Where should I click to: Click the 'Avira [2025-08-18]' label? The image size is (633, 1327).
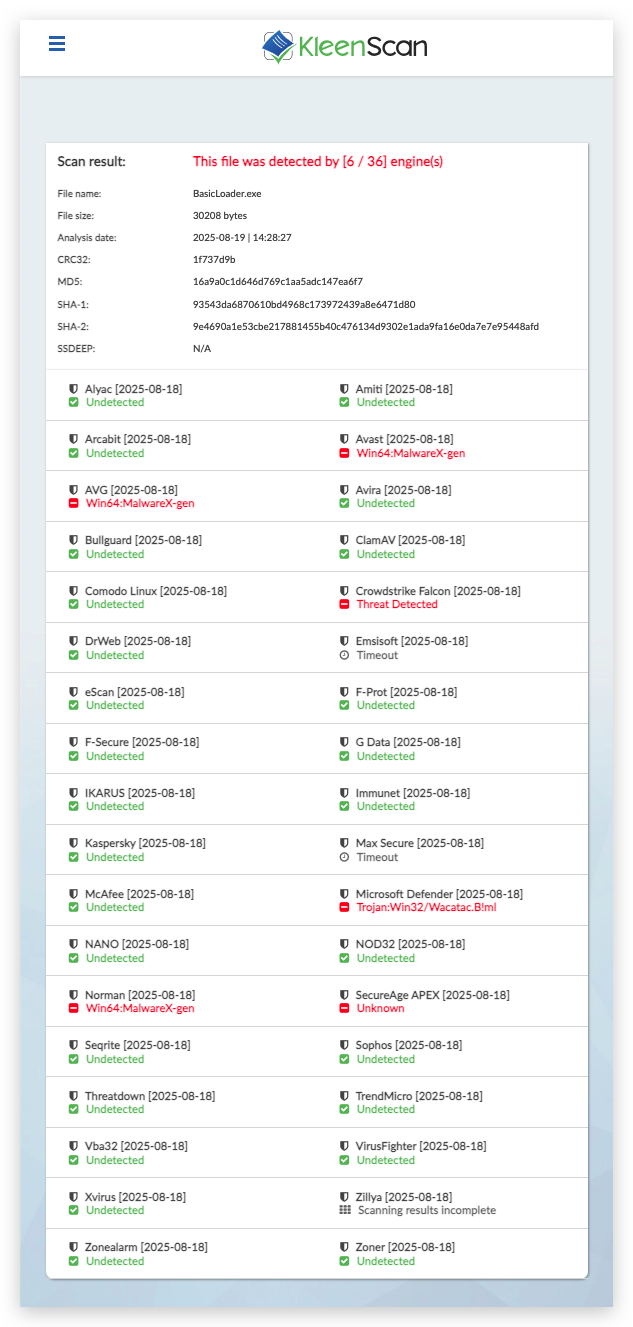click(x=404, y=490)
